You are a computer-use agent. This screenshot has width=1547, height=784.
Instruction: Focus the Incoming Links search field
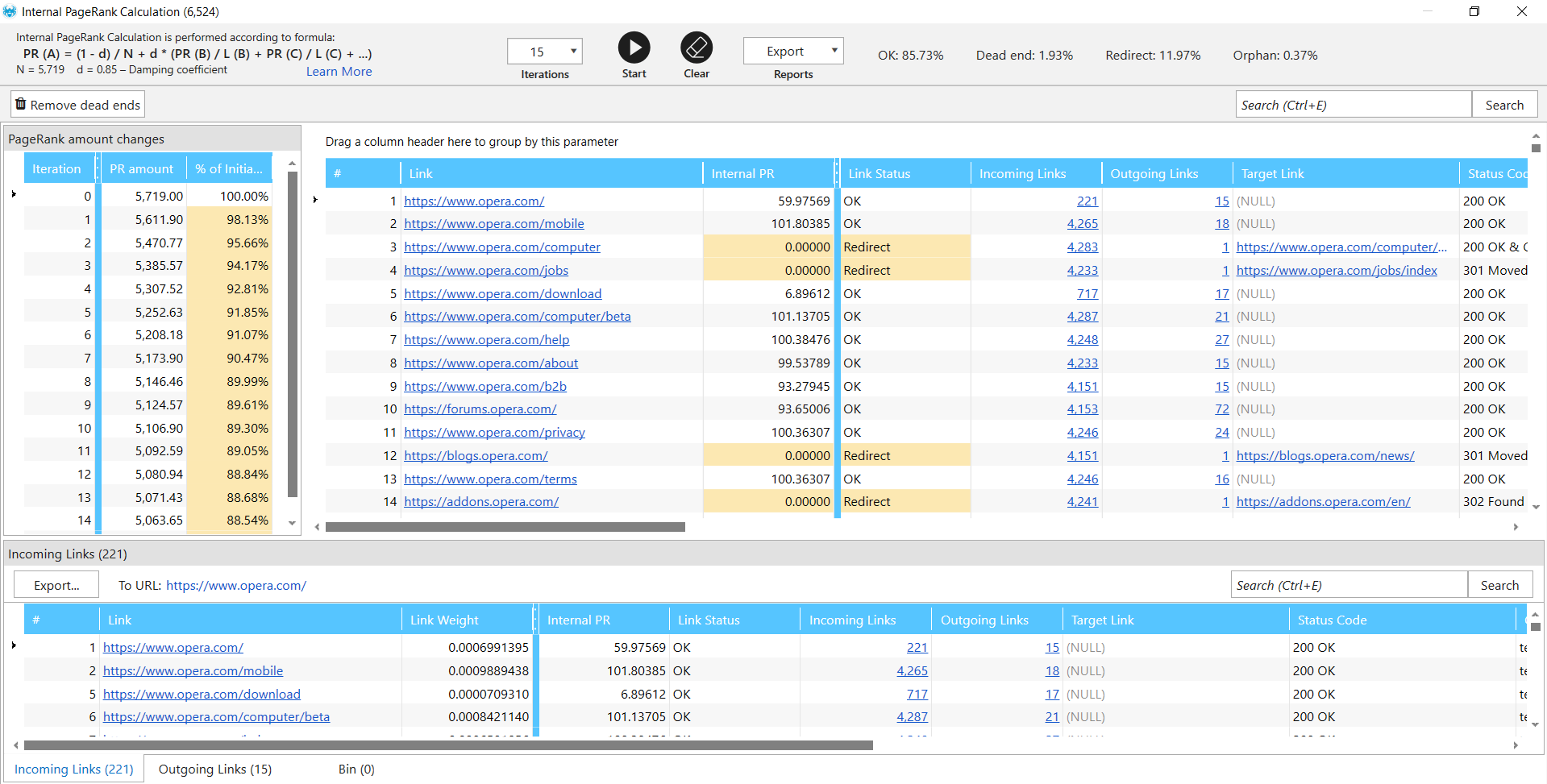(x=1349, y=585)
